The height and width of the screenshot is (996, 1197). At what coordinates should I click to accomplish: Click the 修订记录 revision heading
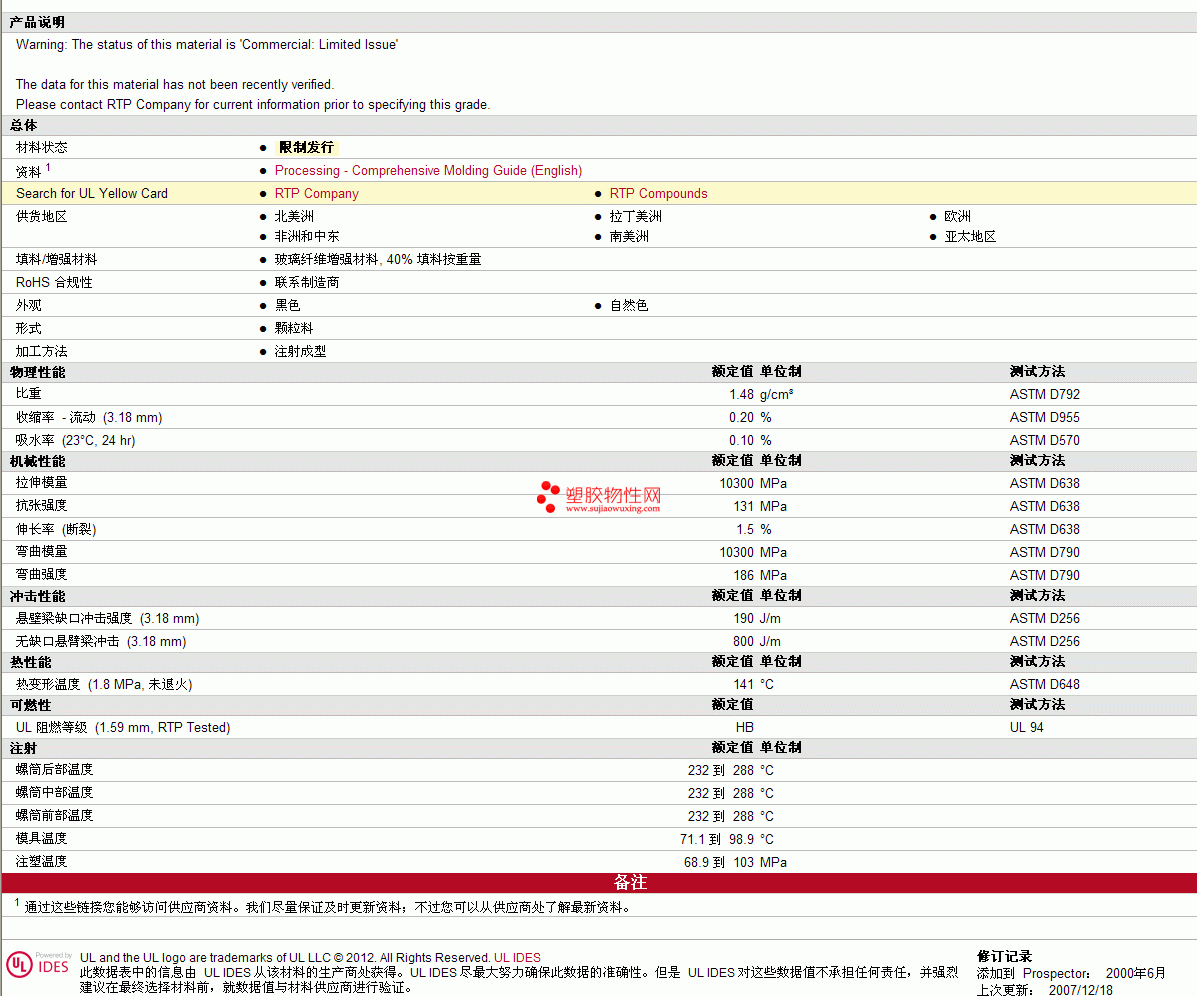pyautogui.click(x=1004, y=956)
